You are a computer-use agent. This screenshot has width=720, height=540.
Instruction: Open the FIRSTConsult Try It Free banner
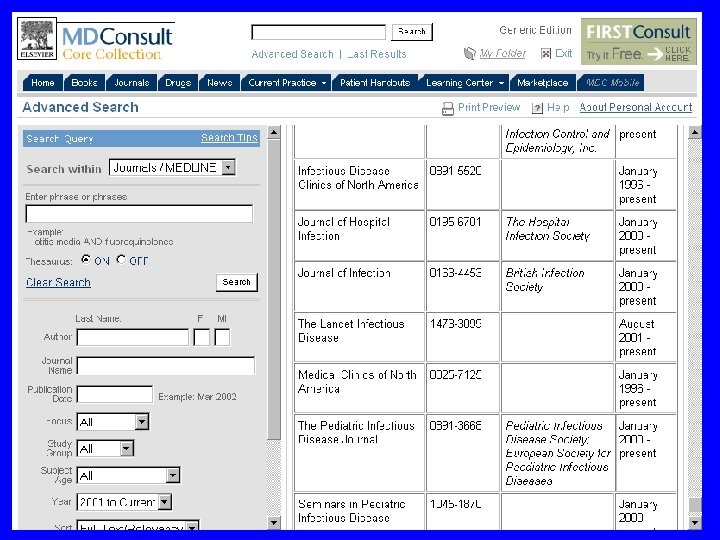(x=638, y=41)
